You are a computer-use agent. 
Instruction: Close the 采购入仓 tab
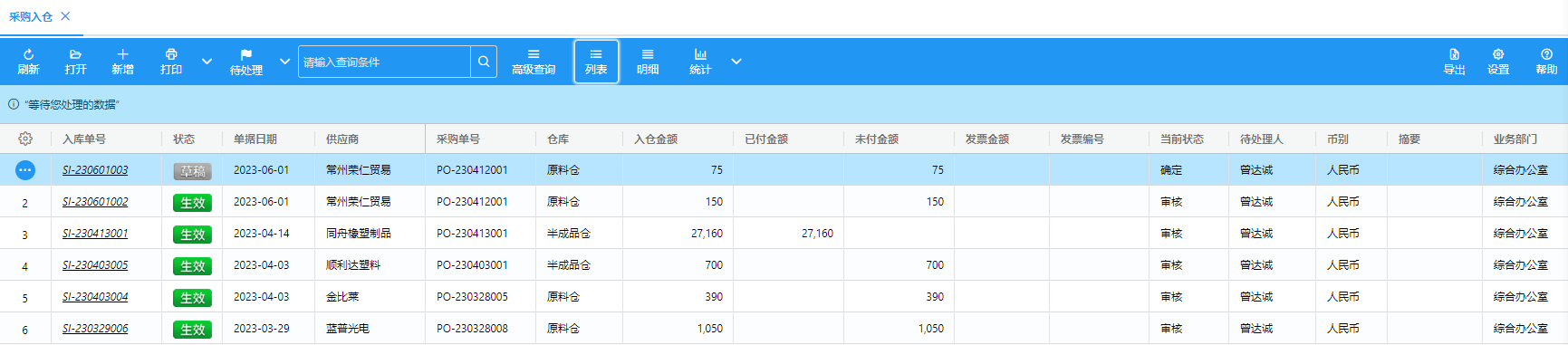[65, 16]
